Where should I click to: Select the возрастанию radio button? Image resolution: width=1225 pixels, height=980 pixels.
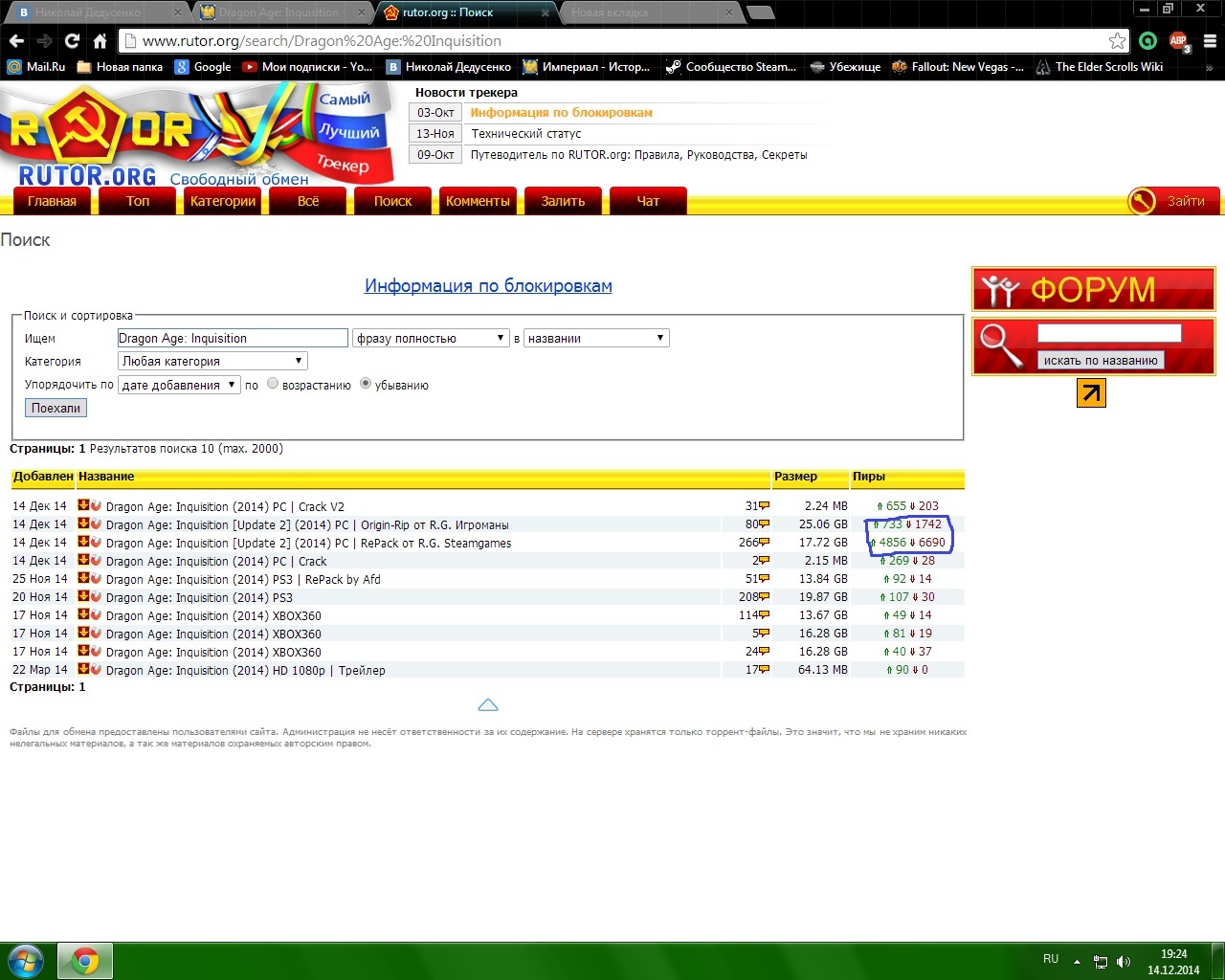click(x=273, y=384)
